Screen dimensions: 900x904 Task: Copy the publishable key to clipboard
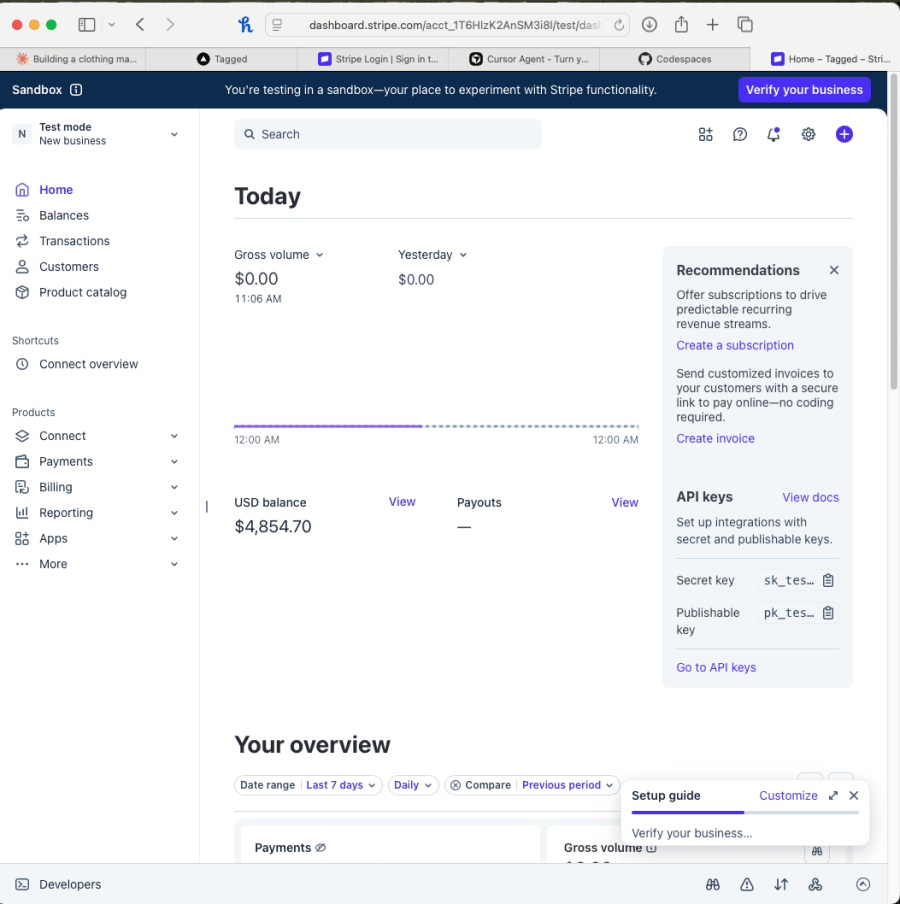pos(828,613)
